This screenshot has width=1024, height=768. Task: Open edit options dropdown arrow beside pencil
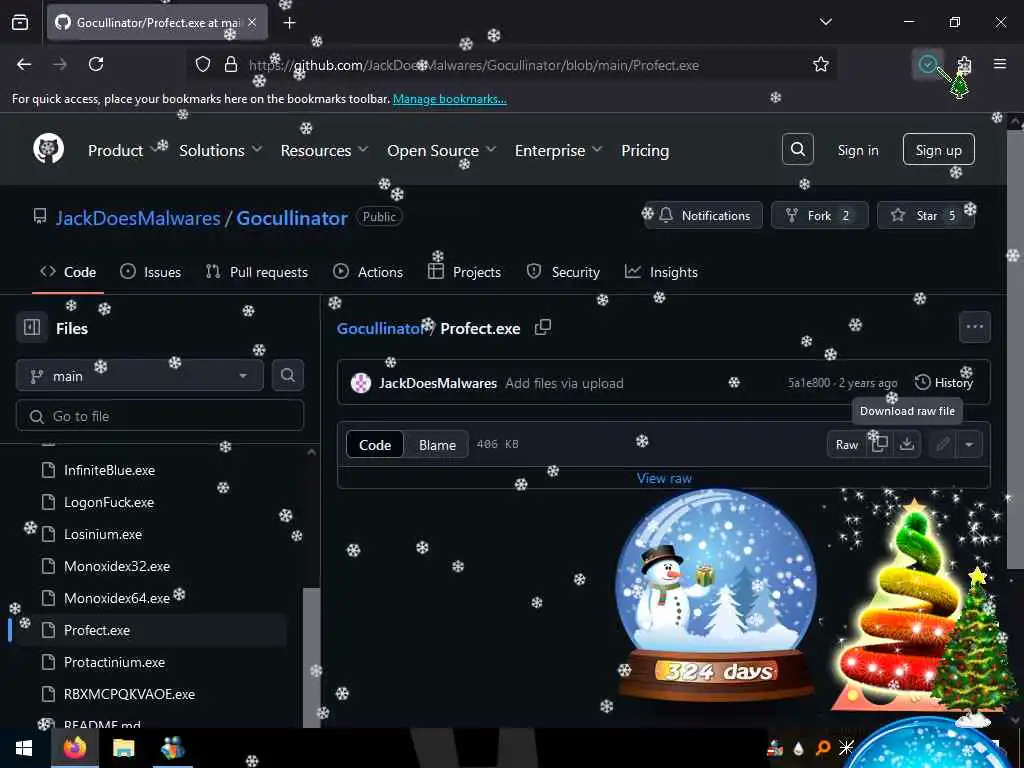(x=969, y=445)
